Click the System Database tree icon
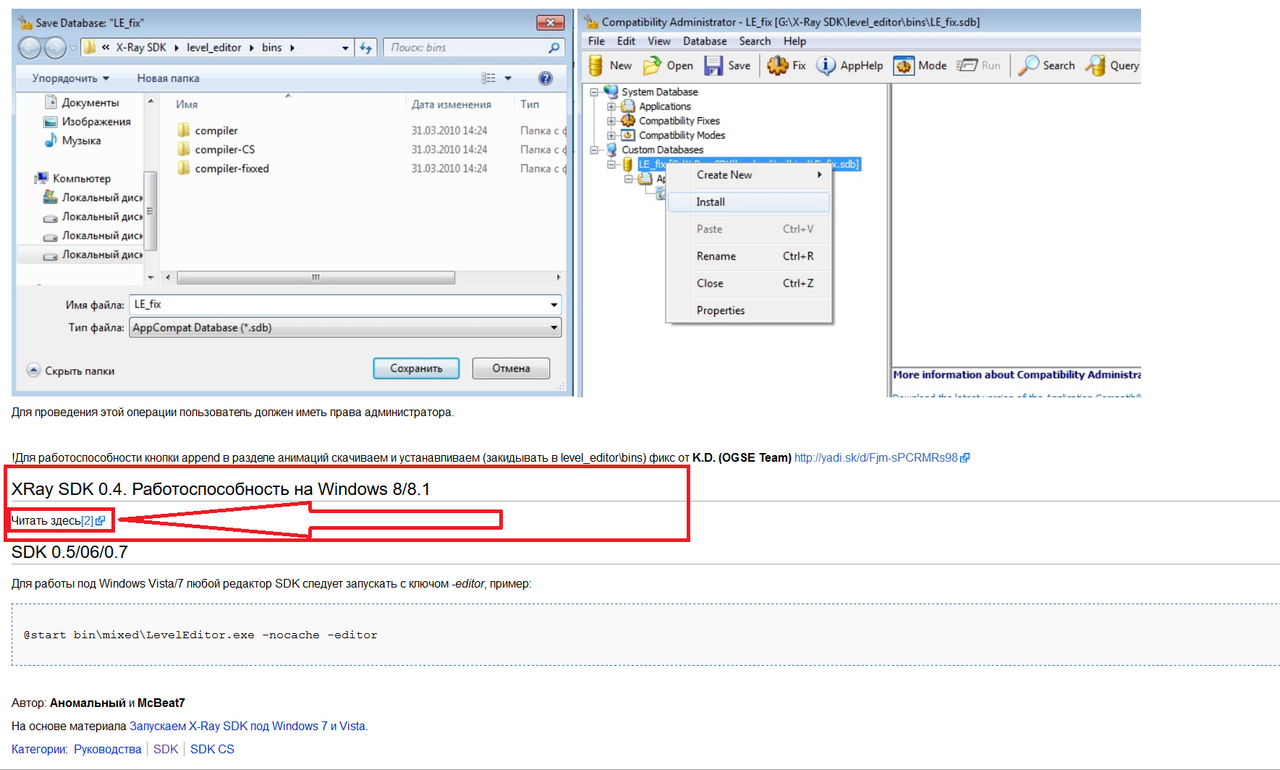The width and height of the screenshot is (1280, 770). point(611,92)
